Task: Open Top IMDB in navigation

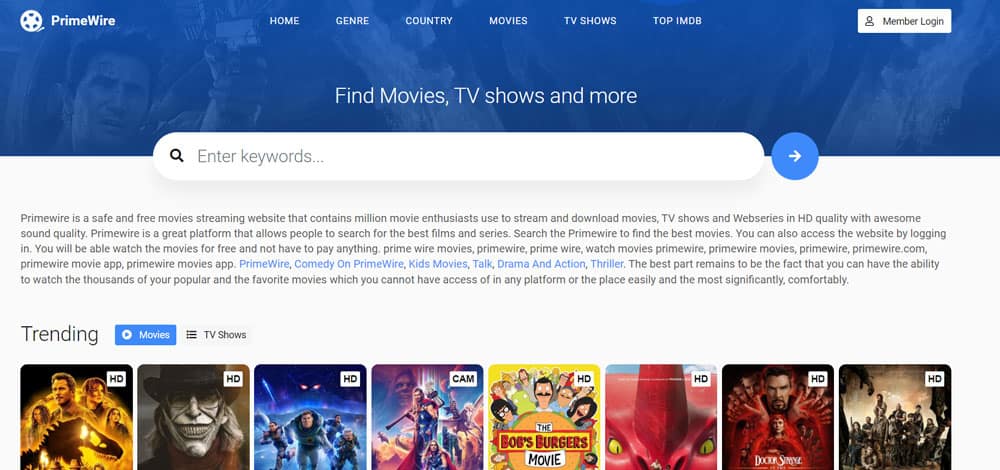Action: tap(677, 20)
